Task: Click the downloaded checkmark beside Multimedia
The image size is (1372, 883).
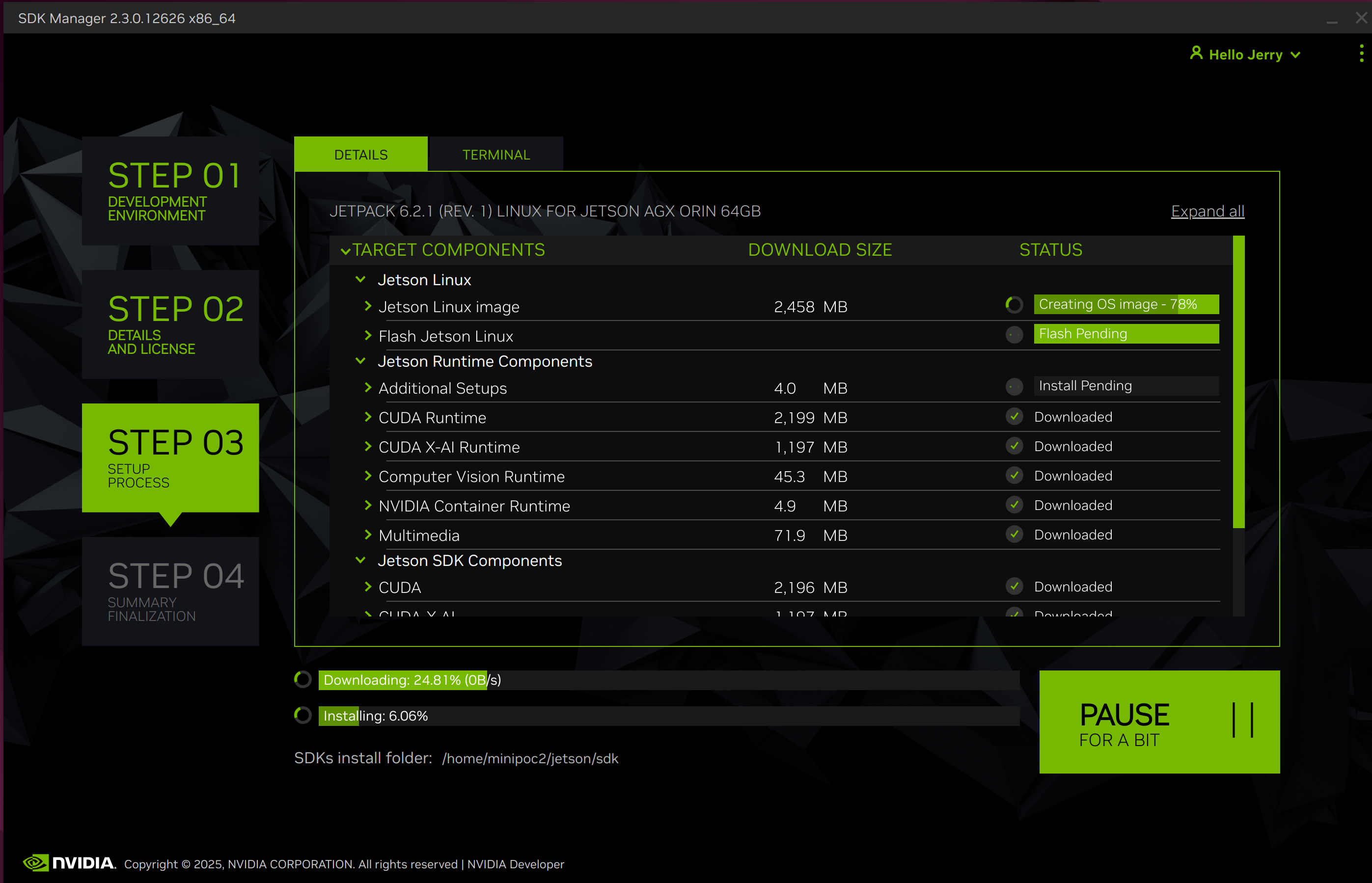Action: tap(1014, 535)
